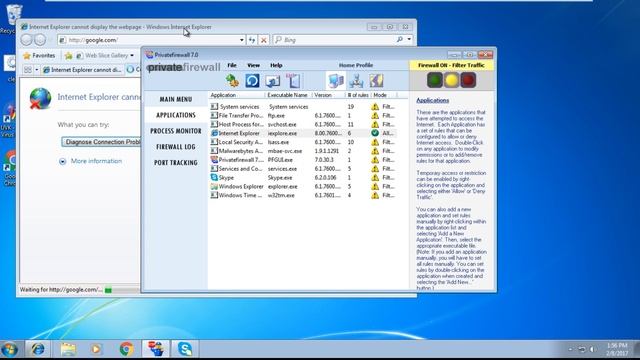This screenshot has width=640, height=360.
Task: Select the Malwarebytes mbae-svc.exe row
Action: coord(303,151)
